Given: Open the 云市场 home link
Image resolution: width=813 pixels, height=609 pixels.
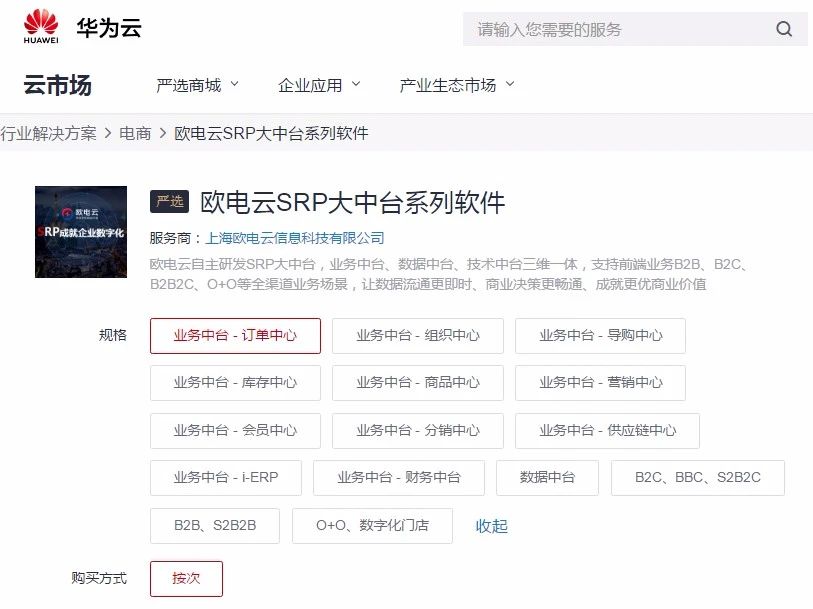Looking at the screenshot, I should (x=58, y=85).
